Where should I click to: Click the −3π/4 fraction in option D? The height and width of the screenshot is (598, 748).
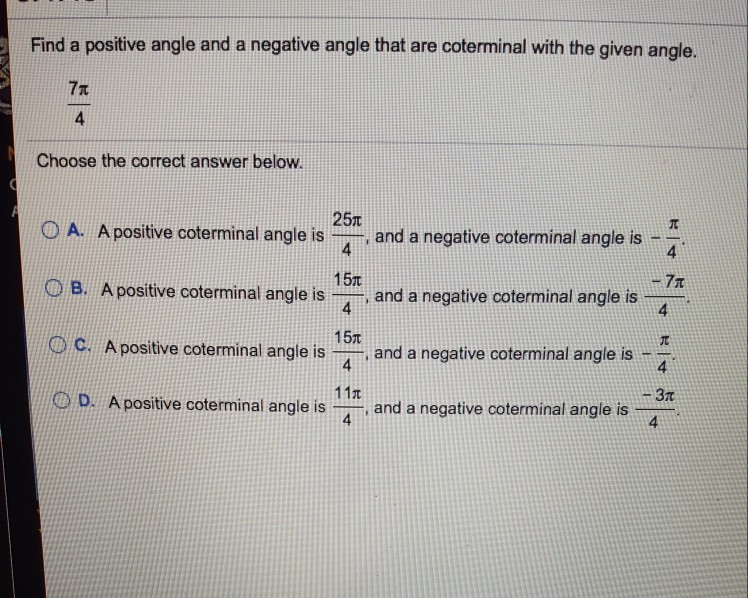(654, 409)
